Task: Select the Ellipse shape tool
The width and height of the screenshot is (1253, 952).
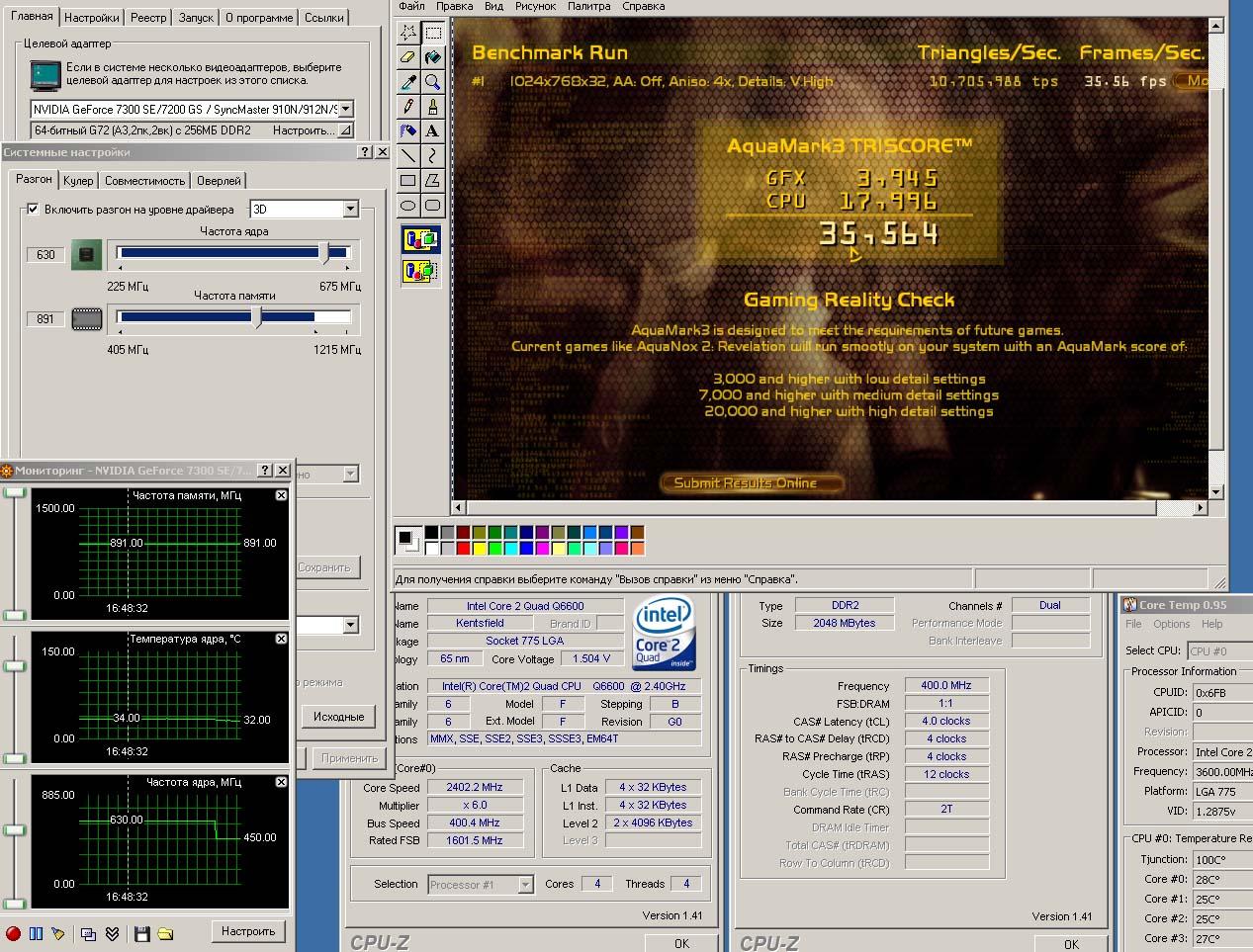Action: pyautogui.click(x=407, y=205)
